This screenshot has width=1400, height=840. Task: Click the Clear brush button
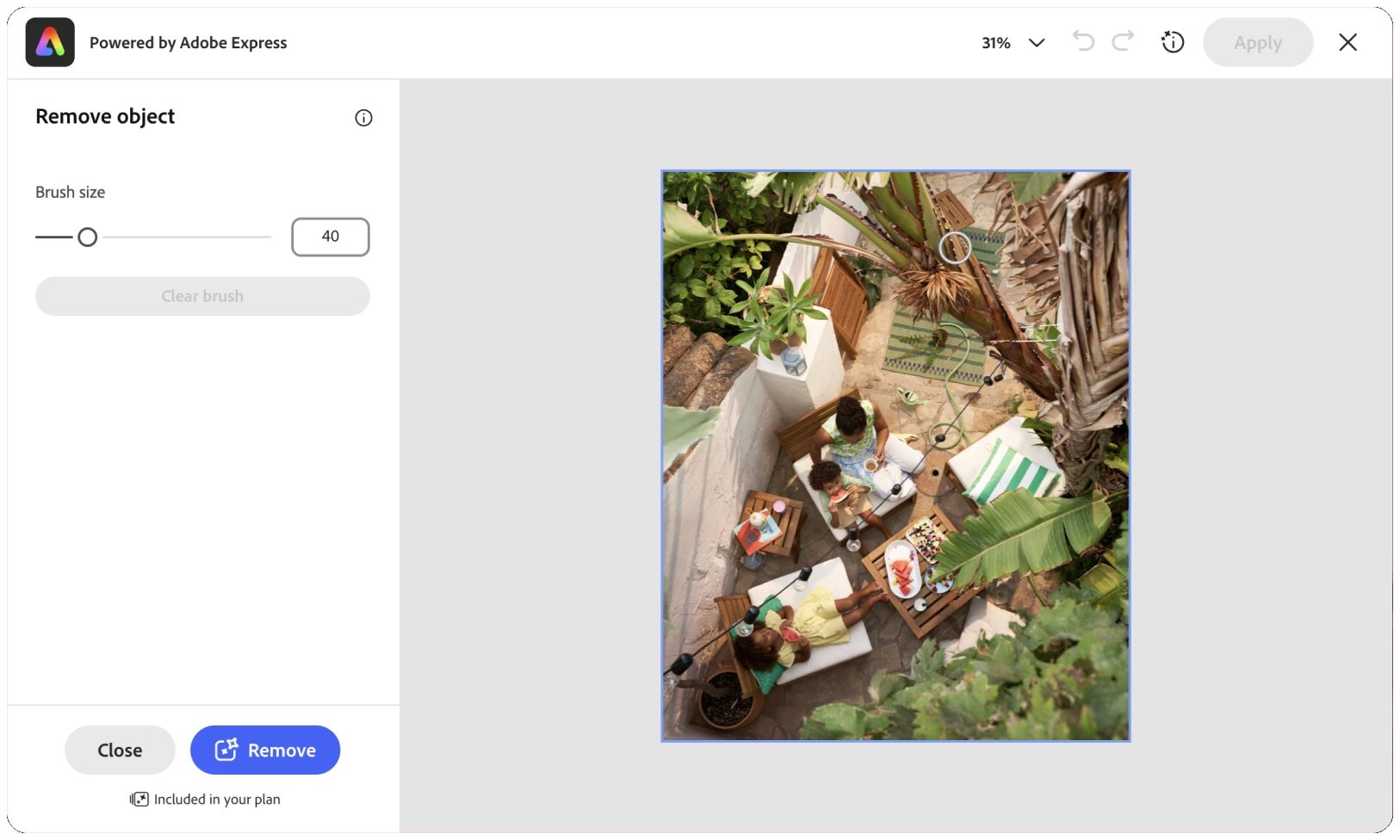coord(202,296)
